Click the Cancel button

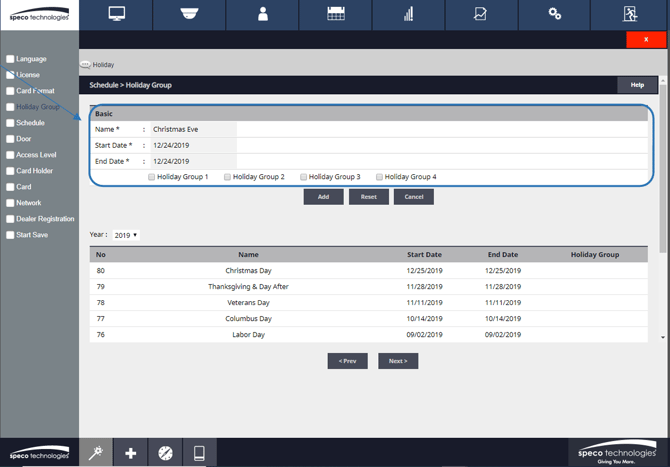coord(414,197)
